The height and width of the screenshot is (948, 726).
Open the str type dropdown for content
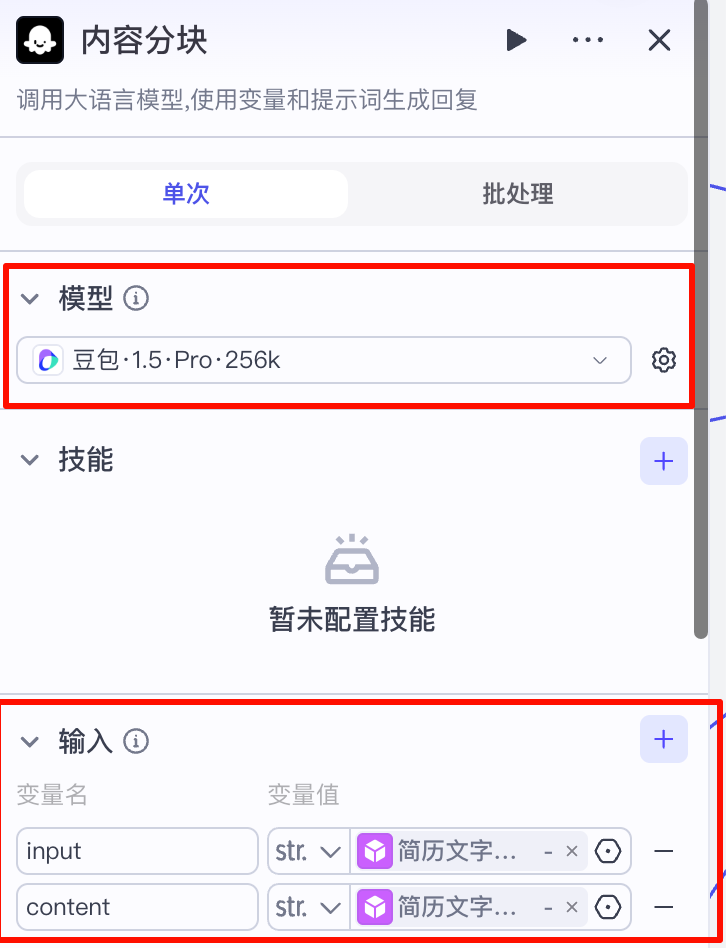[309, 907]
